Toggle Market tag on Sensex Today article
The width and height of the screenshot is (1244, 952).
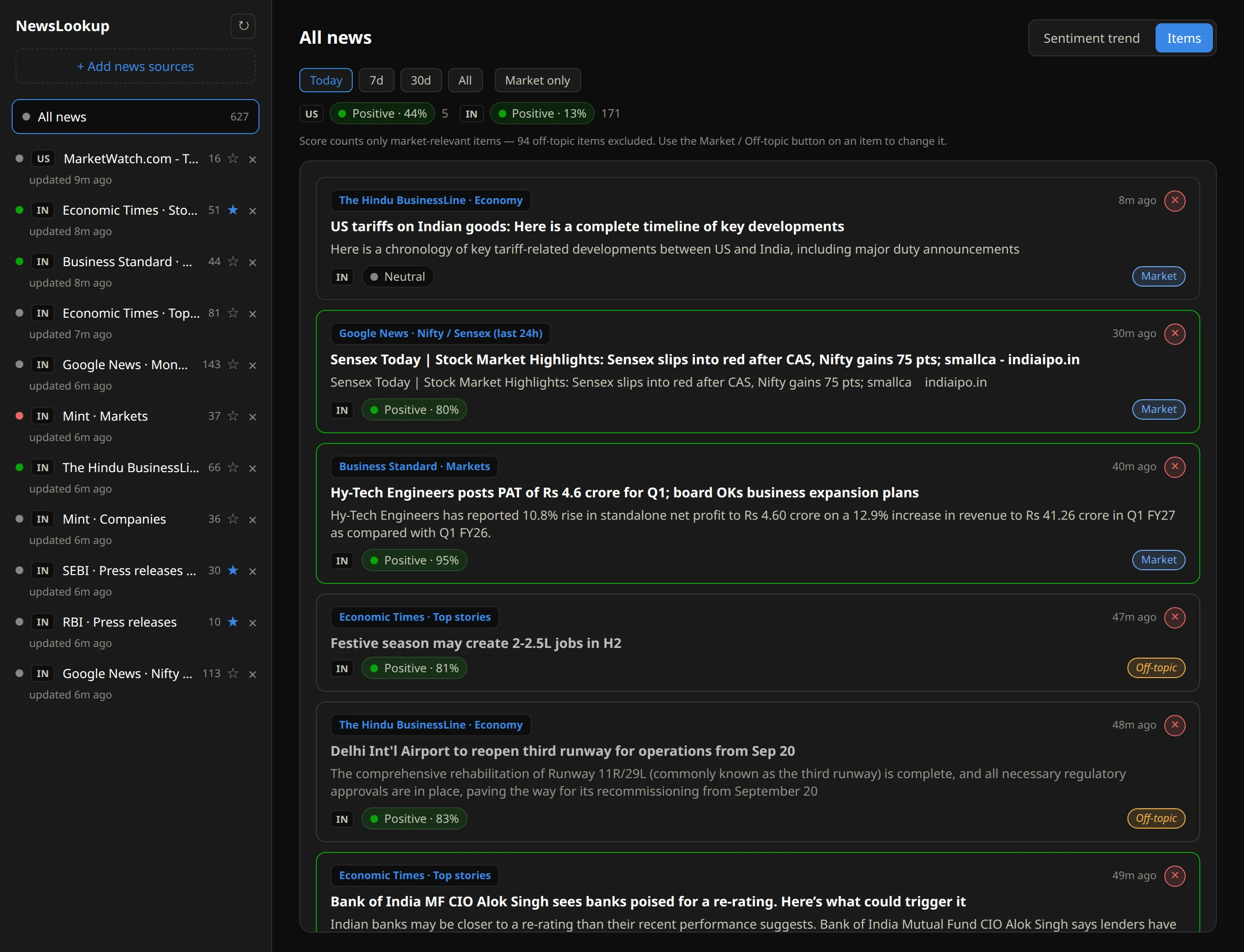point(1158,410)
